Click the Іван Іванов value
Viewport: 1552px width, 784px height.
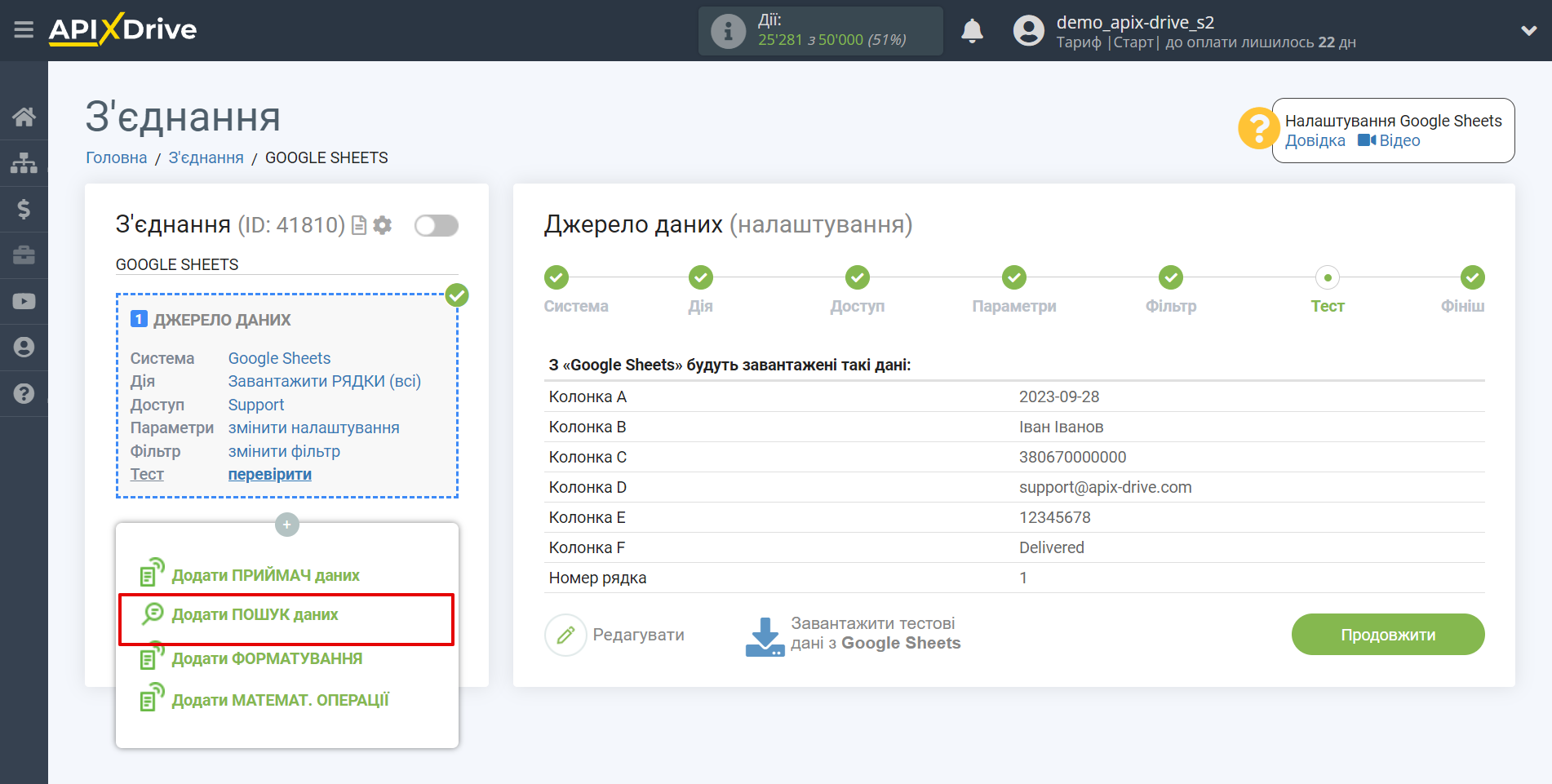[1061, 427]
